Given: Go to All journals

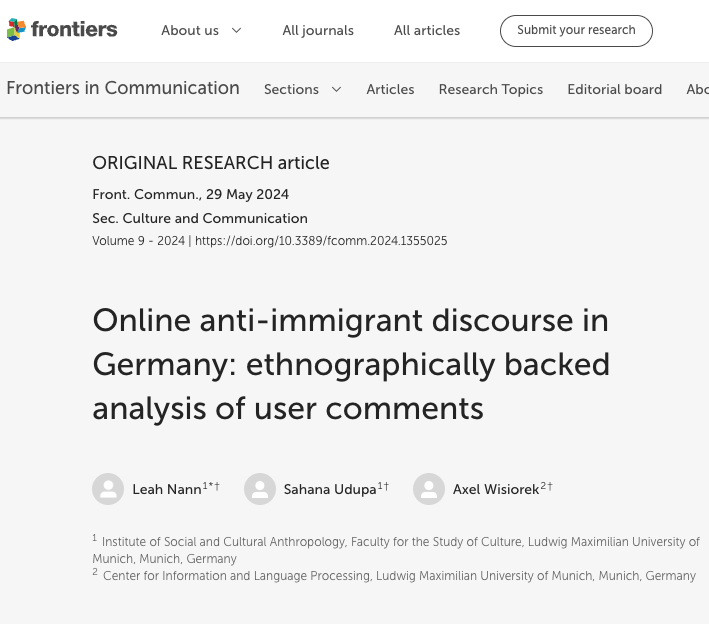Looking at the screenshot, I should tap(318, 30).
